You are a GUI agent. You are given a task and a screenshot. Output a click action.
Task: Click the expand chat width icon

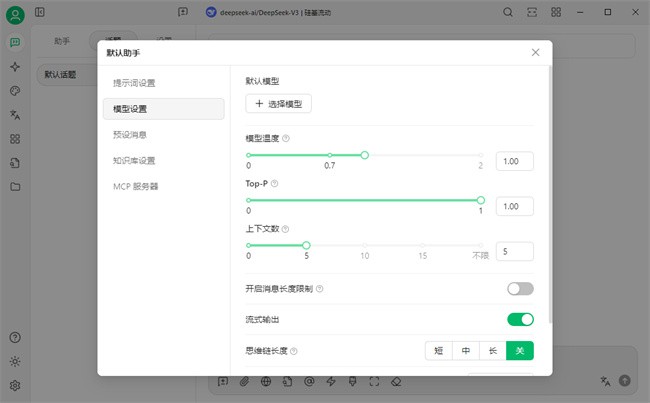pyautogui.click(x=532, y=12)
